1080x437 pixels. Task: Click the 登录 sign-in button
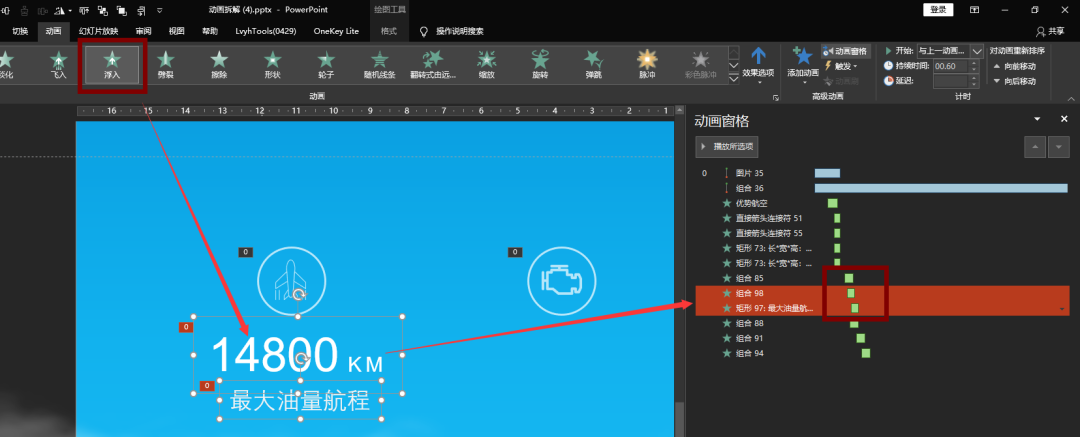click(x=938, y=10)
